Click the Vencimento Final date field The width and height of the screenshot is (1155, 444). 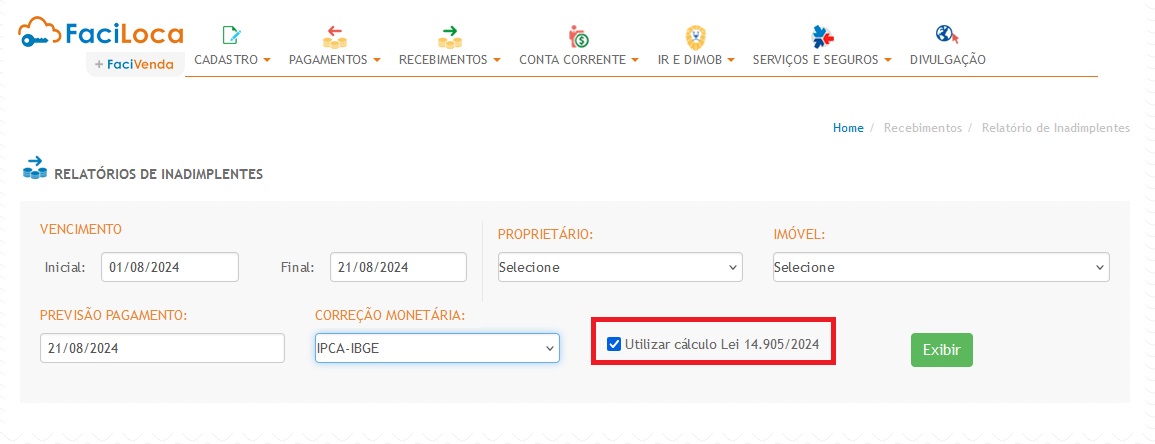[398, 267]
